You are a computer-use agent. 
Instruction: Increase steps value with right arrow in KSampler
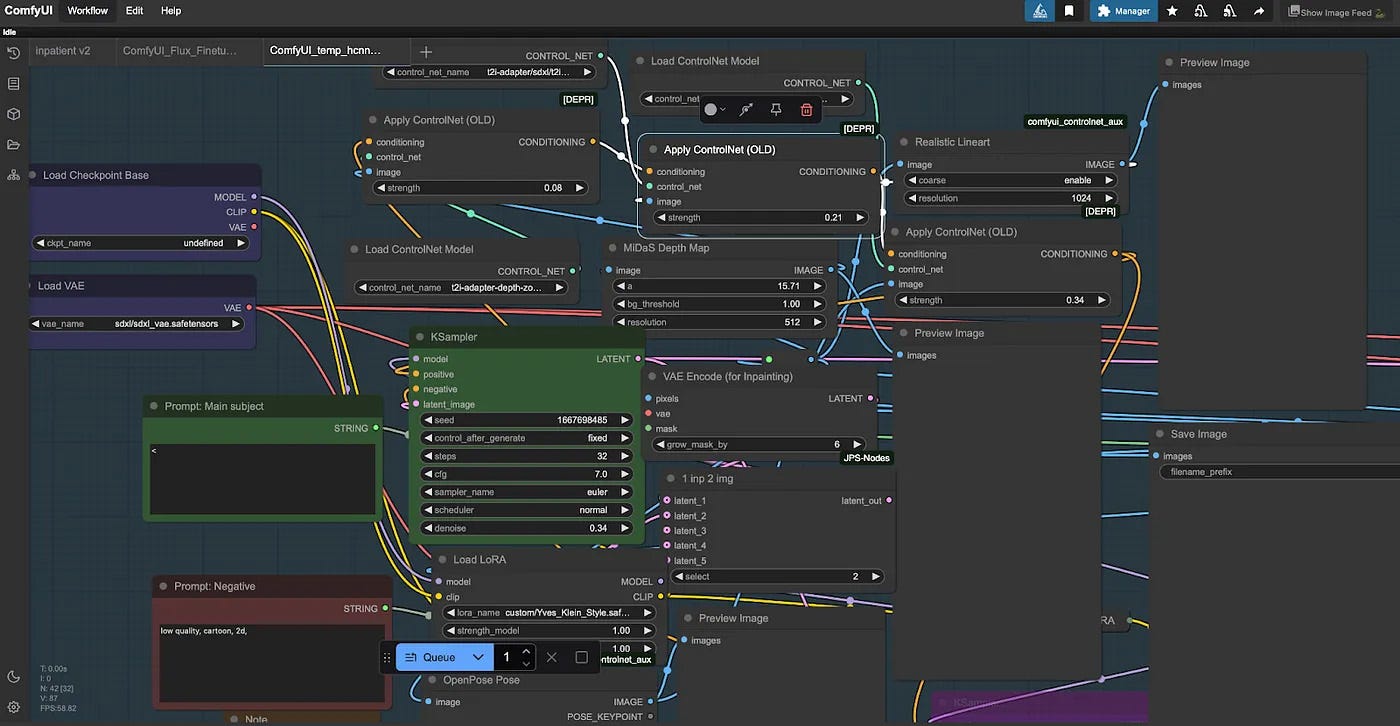click(625, 456)
